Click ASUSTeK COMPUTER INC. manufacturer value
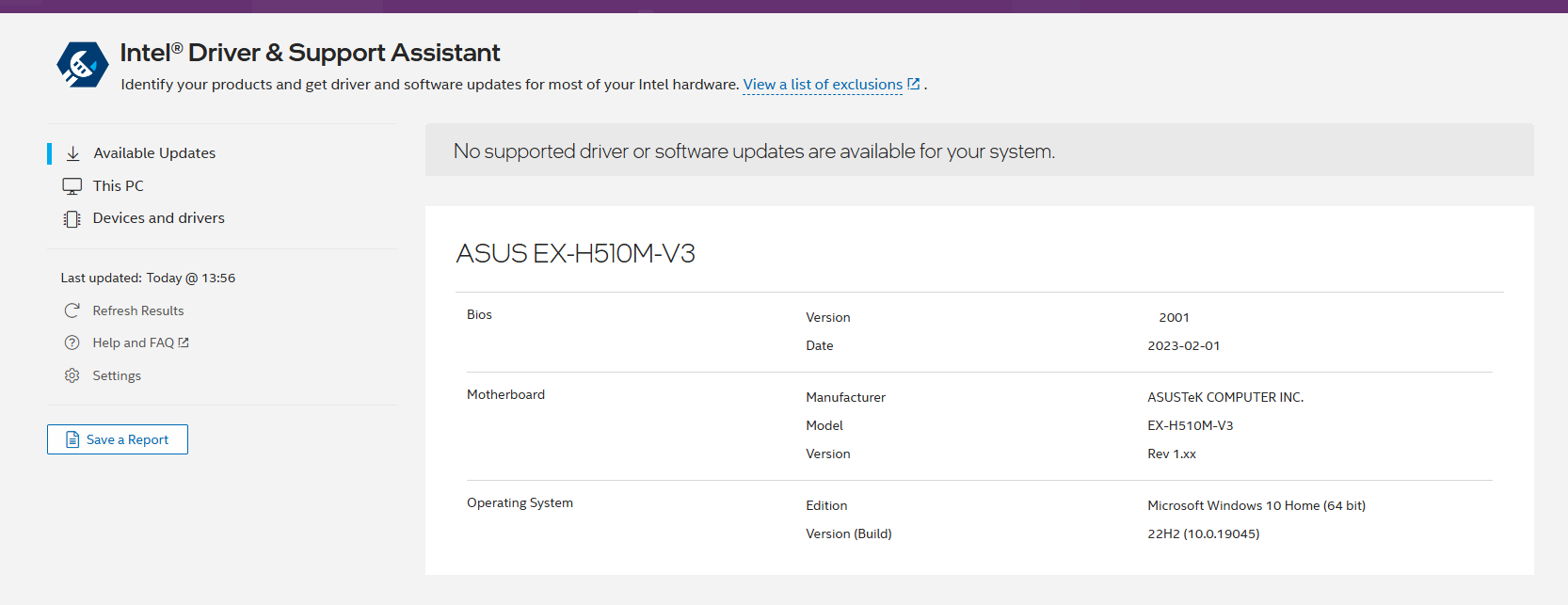 pos(1225,397)
